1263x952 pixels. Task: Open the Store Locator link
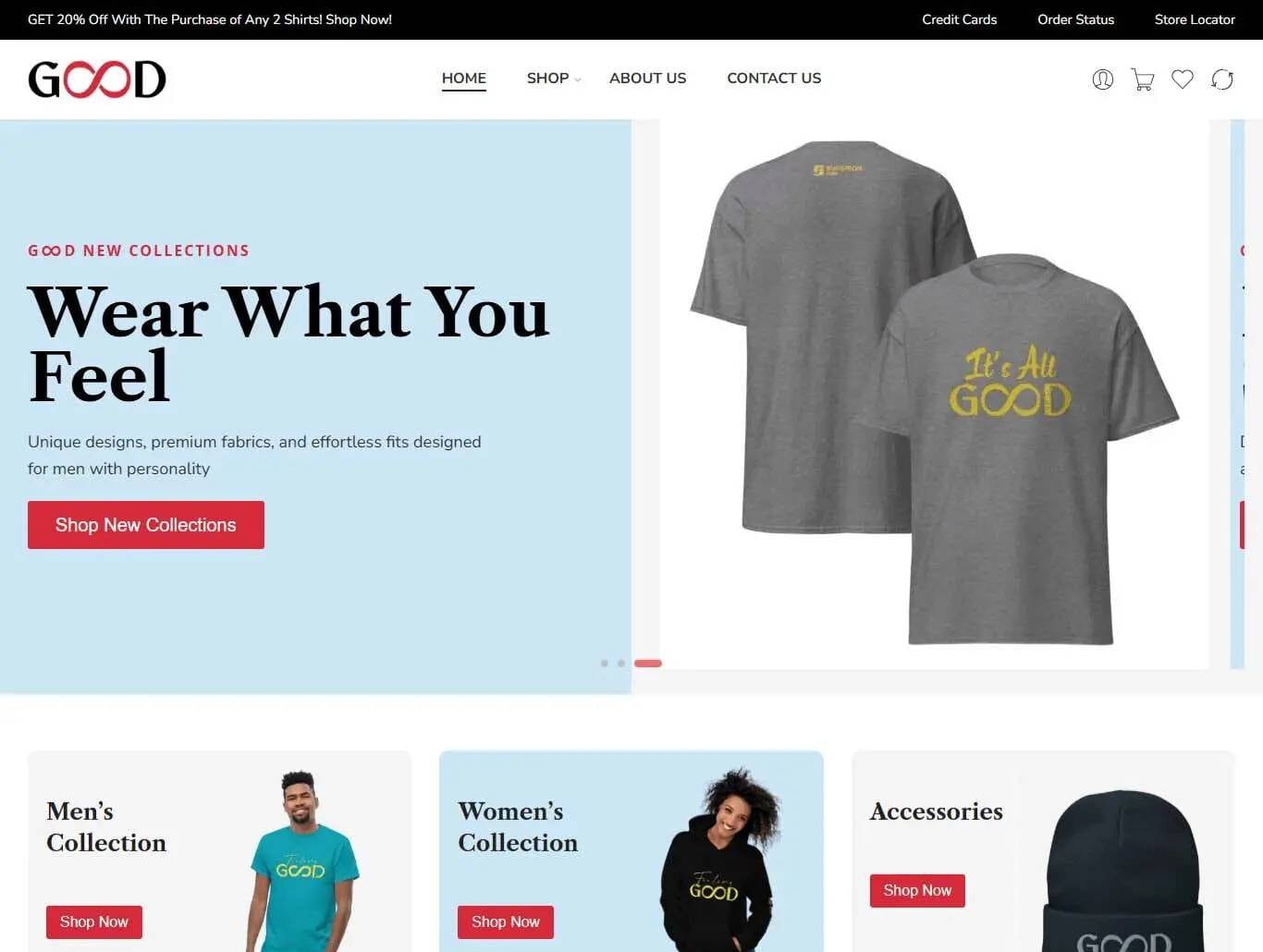coord(1195,19)
